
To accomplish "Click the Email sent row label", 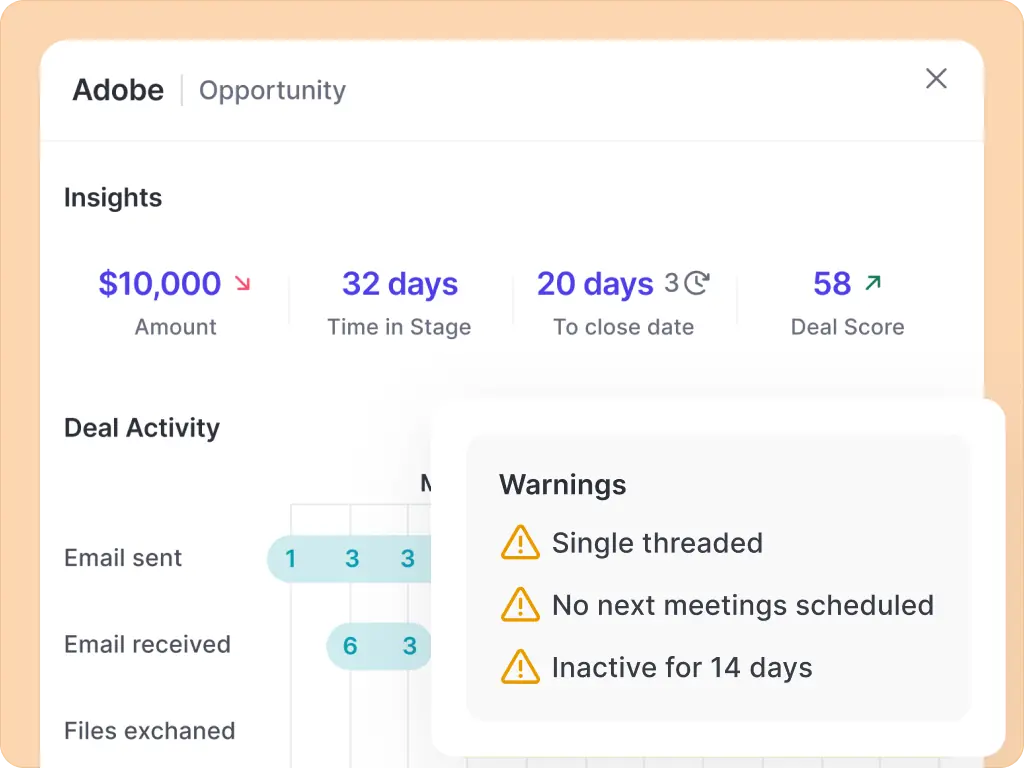I will coord(123,558).
